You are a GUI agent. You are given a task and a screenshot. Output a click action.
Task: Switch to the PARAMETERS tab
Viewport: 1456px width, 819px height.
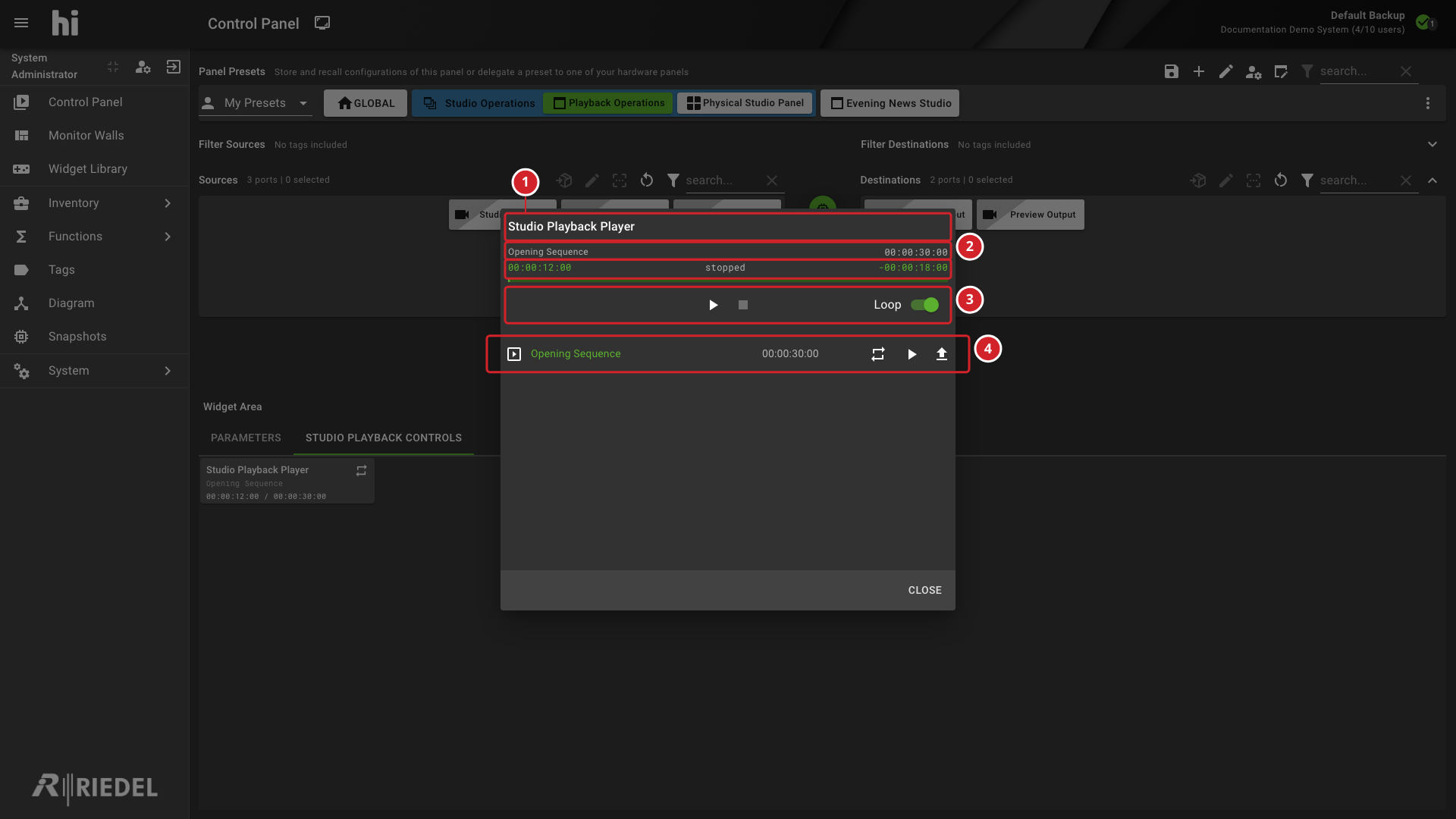click(246, 438)
